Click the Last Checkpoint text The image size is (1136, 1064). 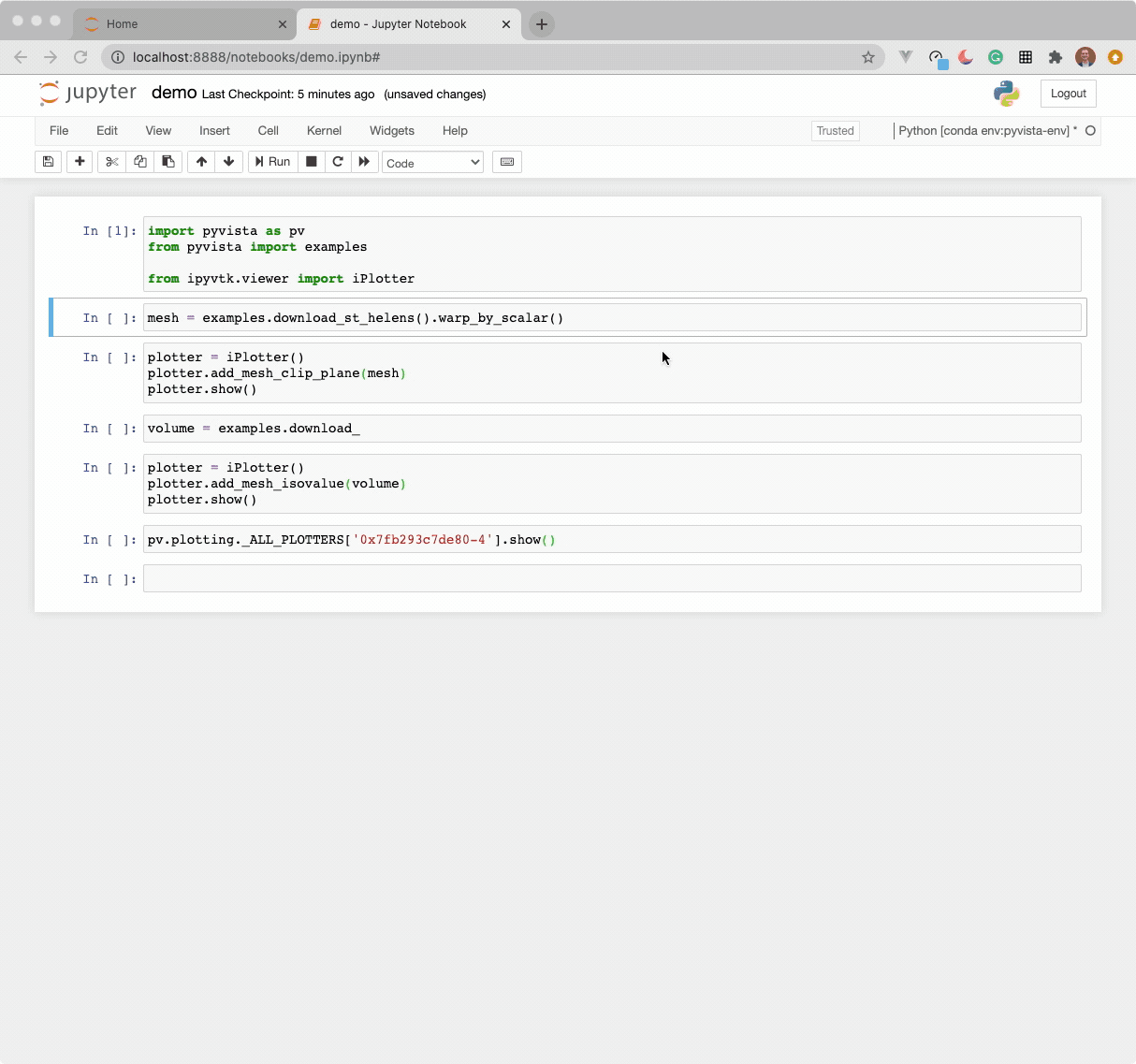point(288,95)
